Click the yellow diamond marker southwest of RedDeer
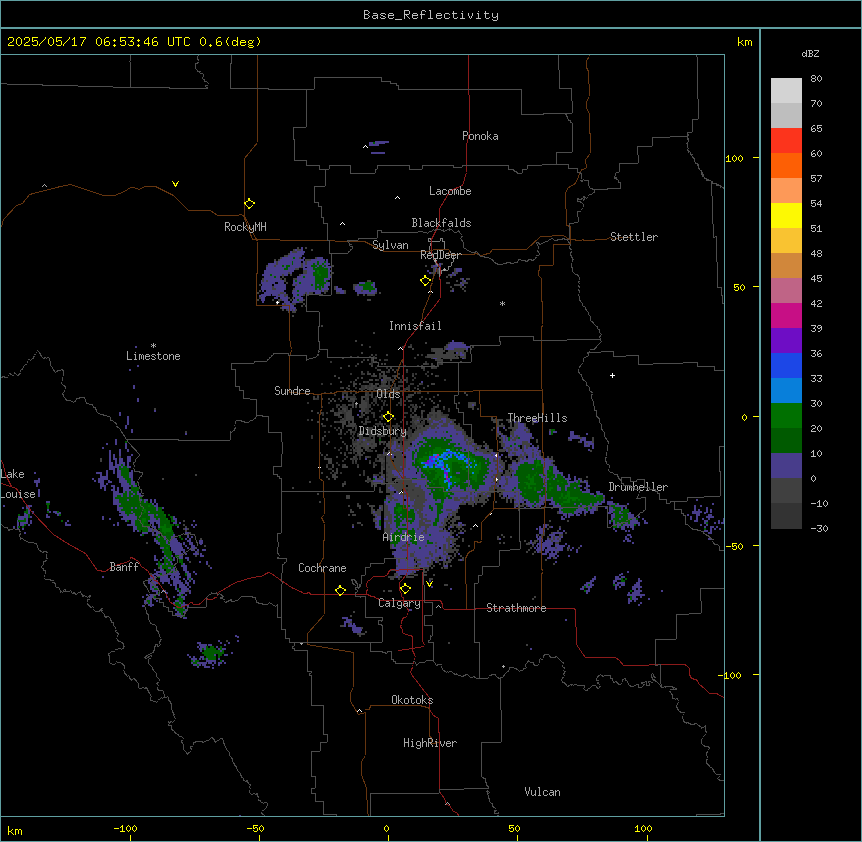 click(x=425, y=281)
